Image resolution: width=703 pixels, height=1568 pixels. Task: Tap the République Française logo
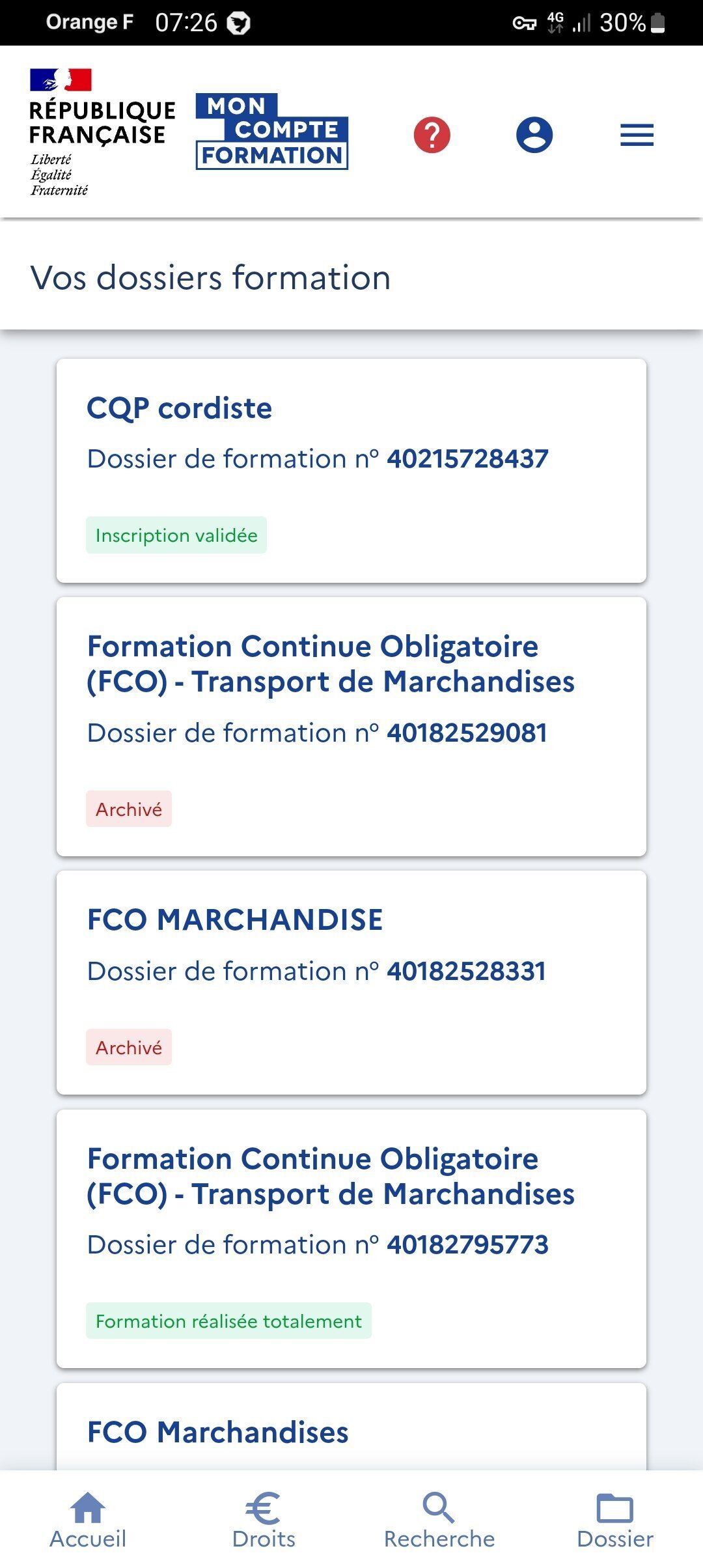click(x=102, y=132)
